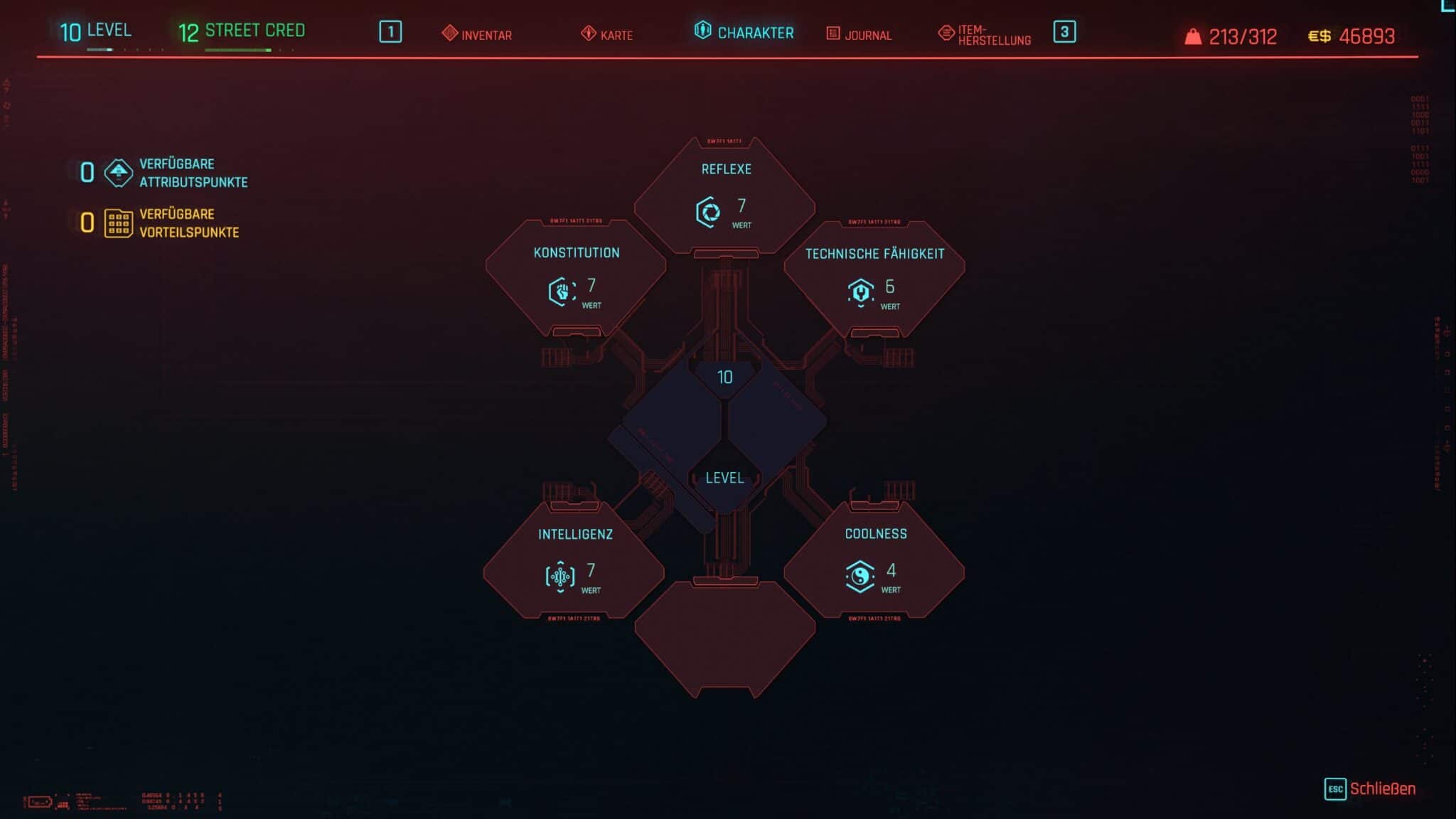Image resolution: width=1456 pixels, height=819 pixels.
Task: Toggle the notification badge on Inventar
Action: point(391,31)
